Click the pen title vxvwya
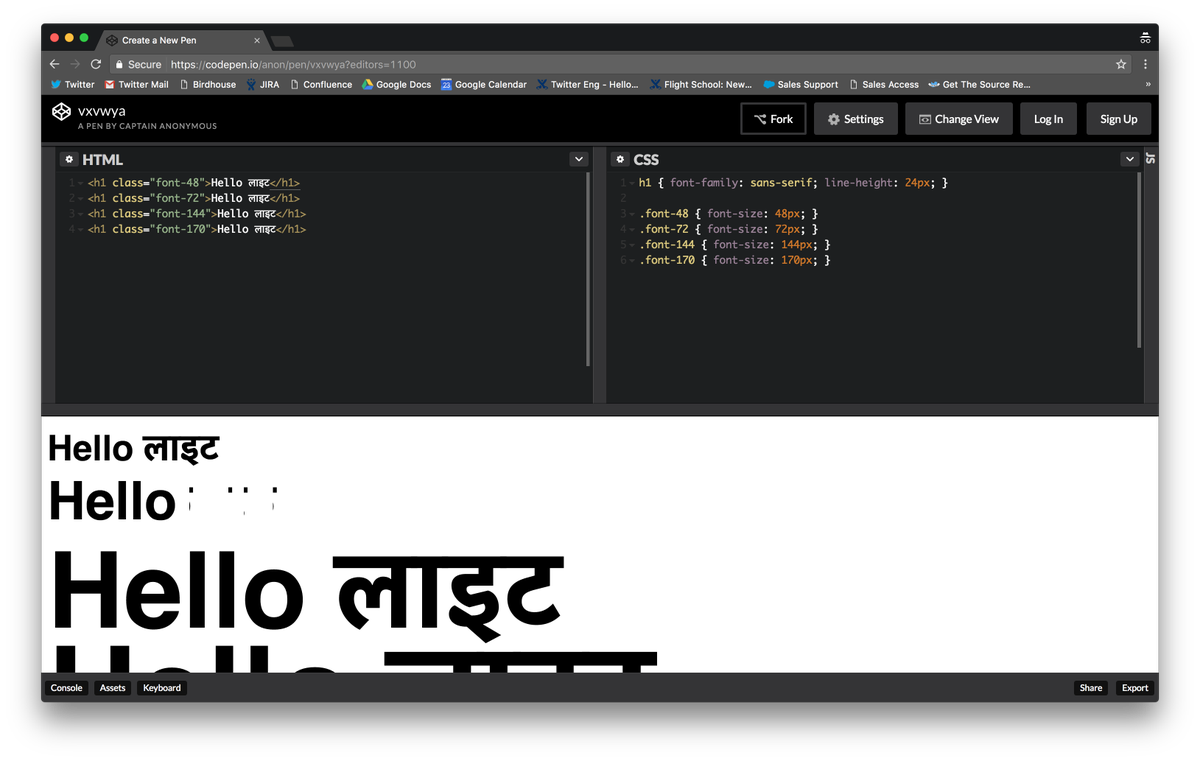This screenshot has height=761, width=1200. click(102, 111)
